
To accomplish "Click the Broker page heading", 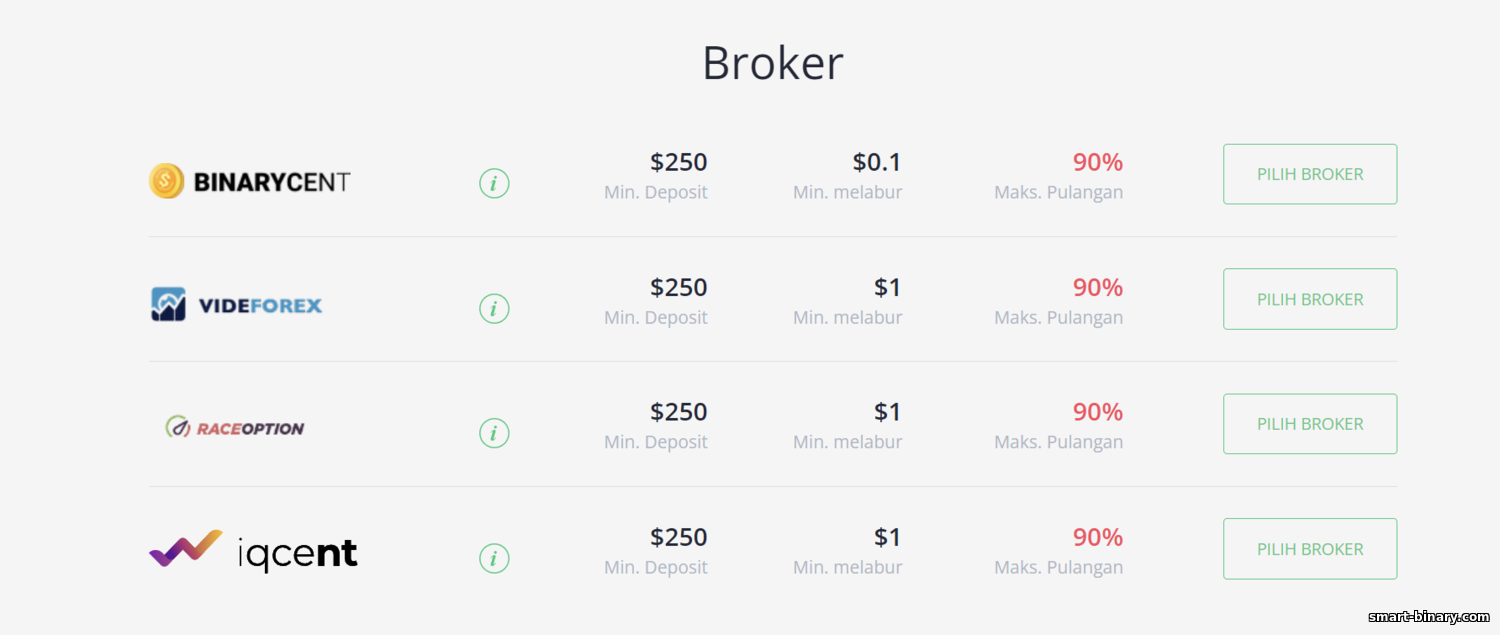I will click(x=773, y=63).
